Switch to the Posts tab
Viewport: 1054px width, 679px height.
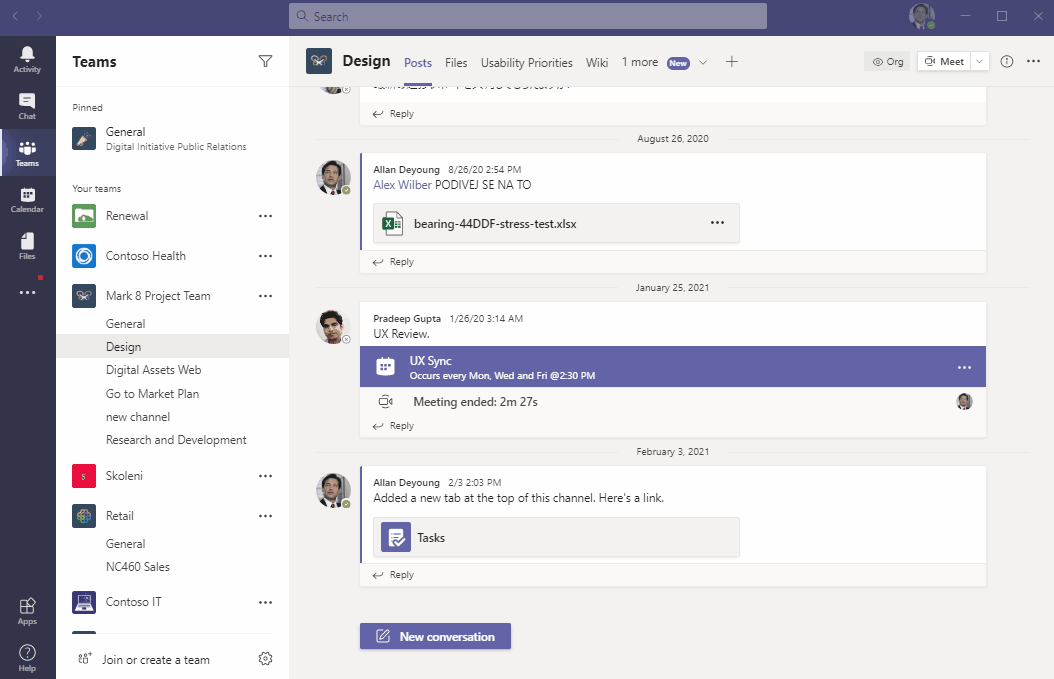pos(417,63)
